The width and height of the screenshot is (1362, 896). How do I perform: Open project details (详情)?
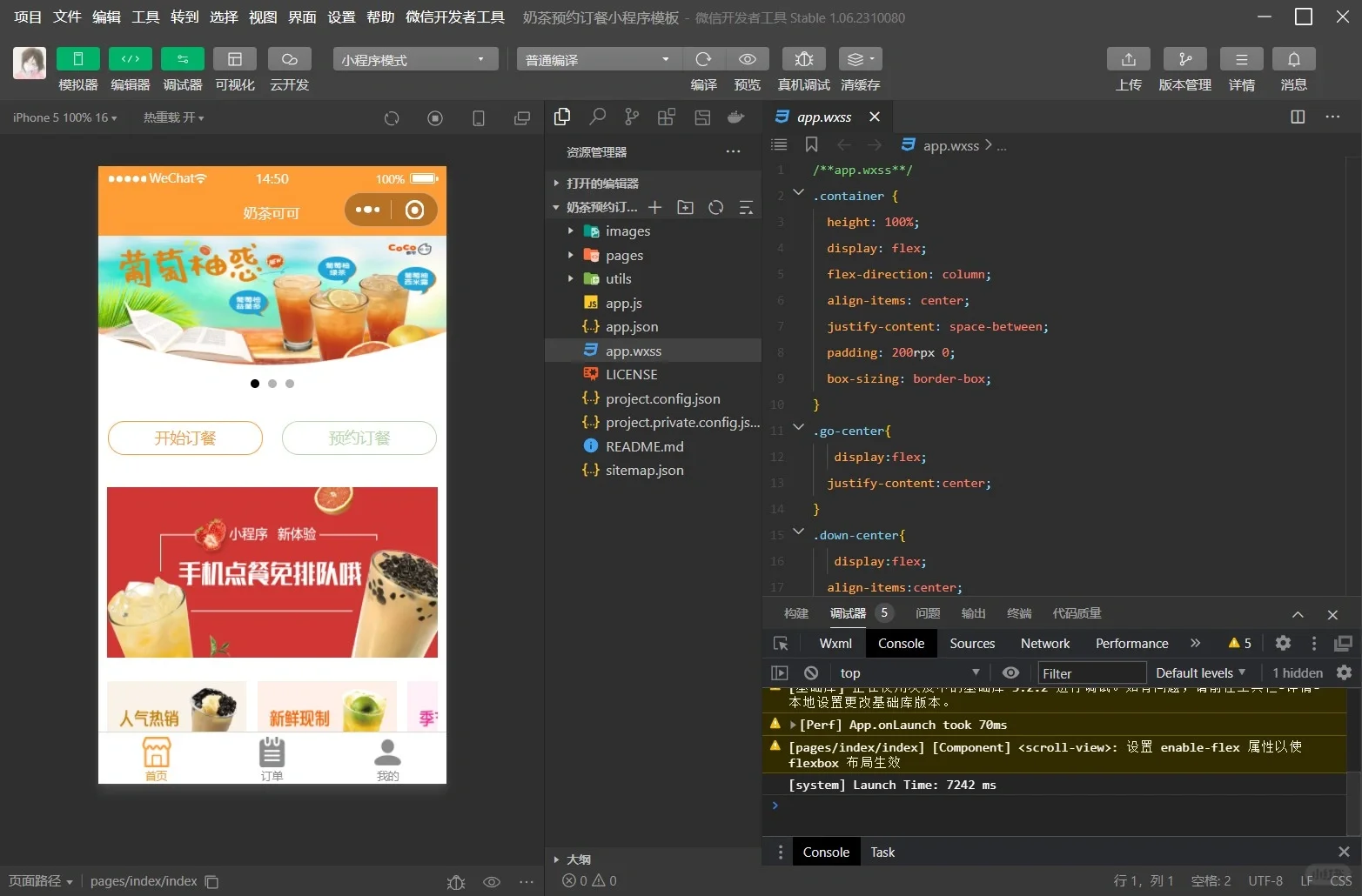click(1242, 58)
